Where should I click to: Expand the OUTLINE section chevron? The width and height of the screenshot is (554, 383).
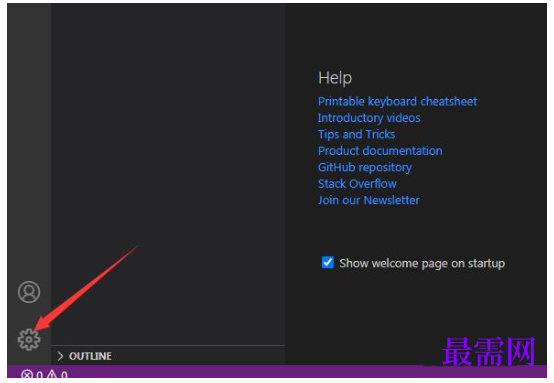(x=60, y=356)
